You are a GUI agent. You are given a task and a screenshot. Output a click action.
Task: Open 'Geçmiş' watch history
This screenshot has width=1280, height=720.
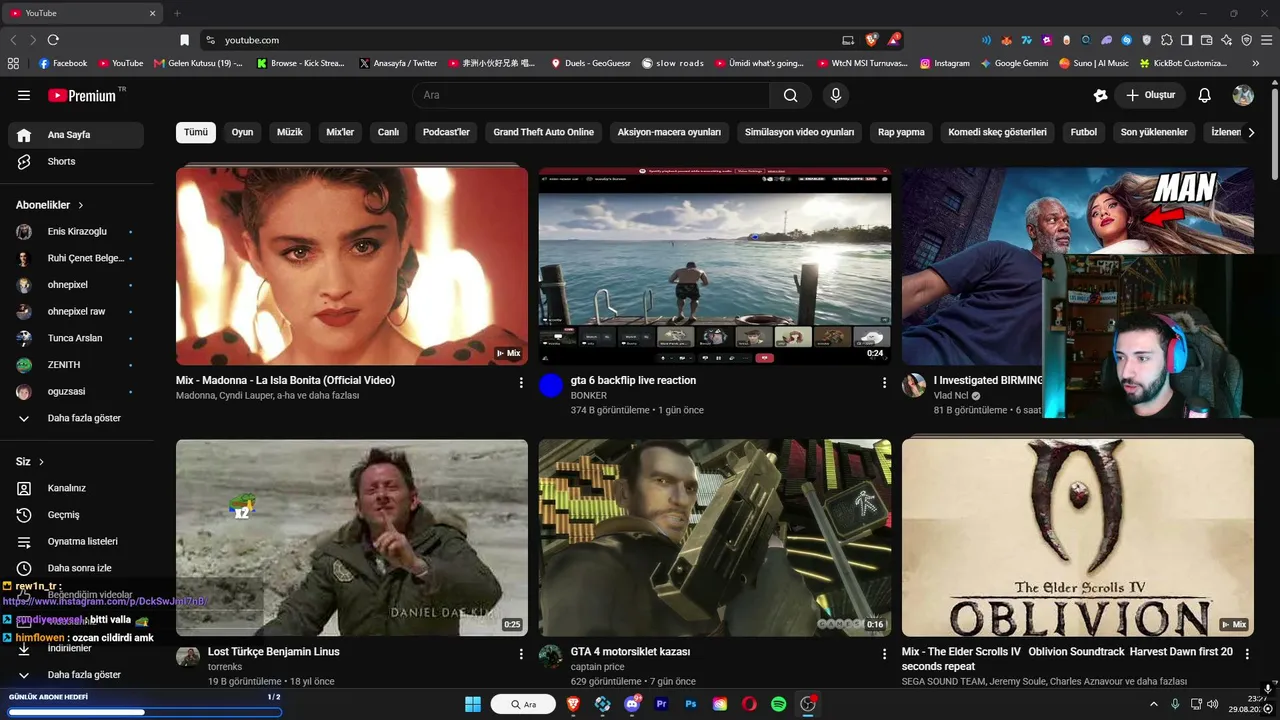[x=76, y=515]
